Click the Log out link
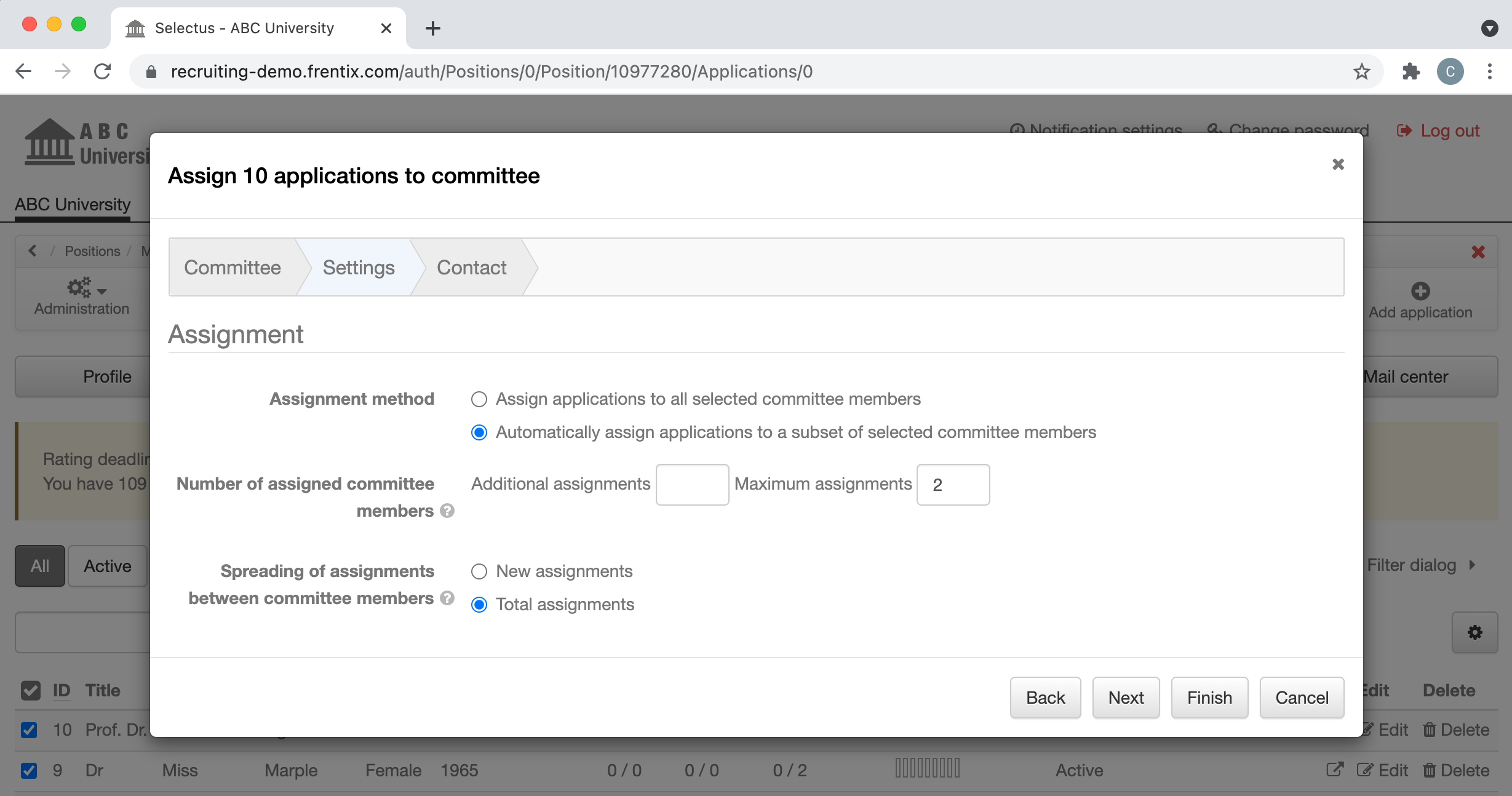The width and height of the screenshot is (1512, 796). tap(1438, 130)
